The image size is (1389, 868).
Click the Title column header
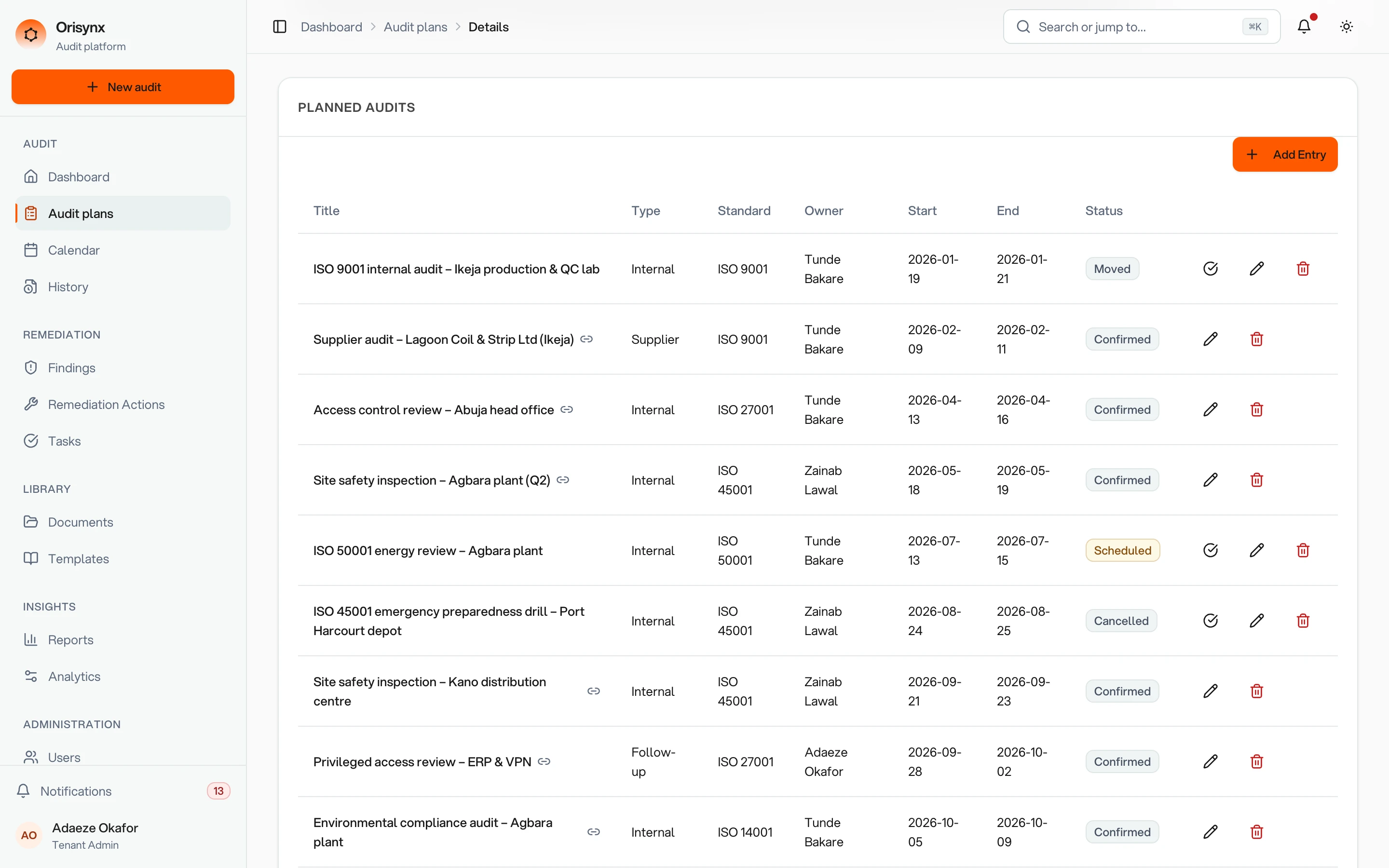click(326, 211)
